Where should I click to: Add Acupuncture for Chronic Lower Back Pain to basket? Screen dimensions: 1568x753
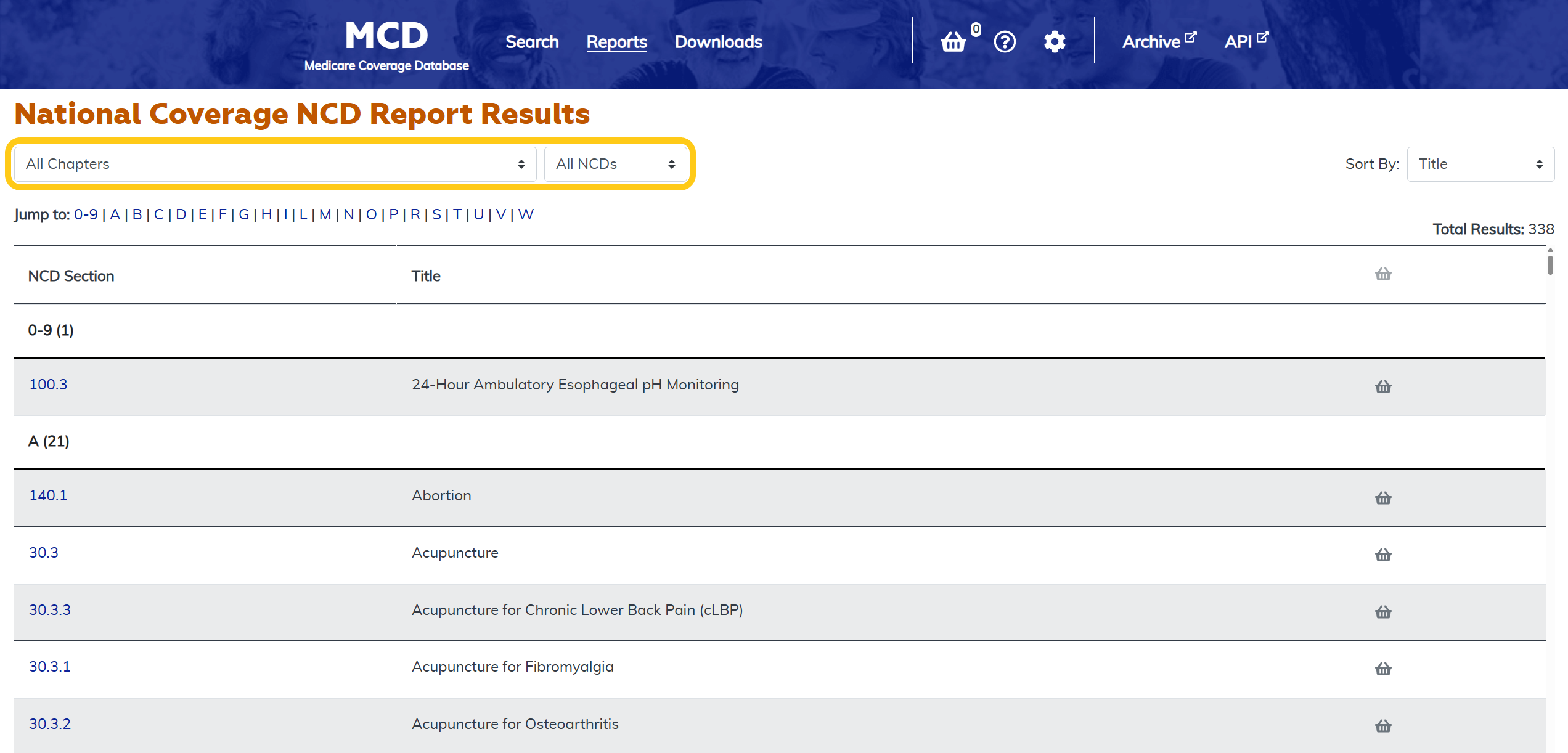pos(1383,612)
